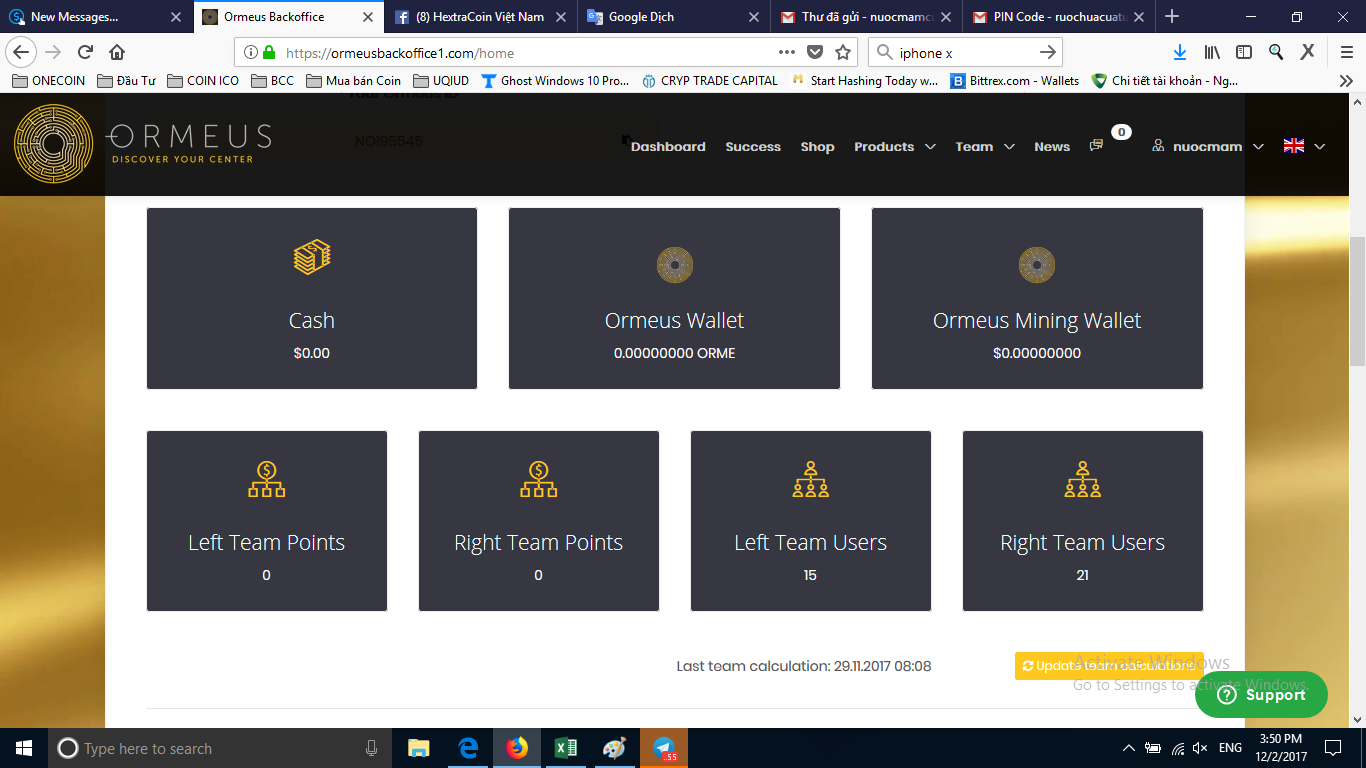The height and width of the screenshot is (768, 1366).
Task: Open Excel from the taskbar
Action: pos(566,748)
